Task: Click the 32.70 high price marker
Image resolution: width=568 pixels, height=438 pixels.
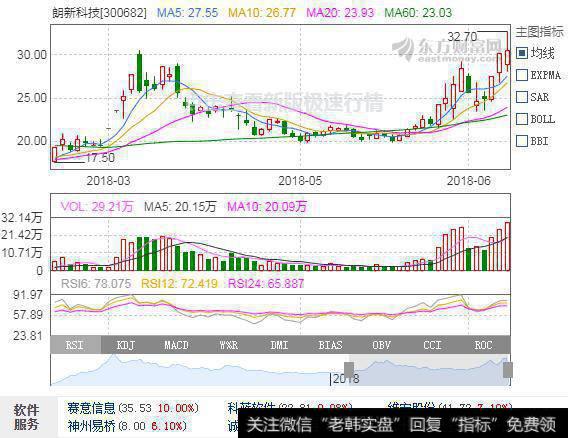Action: [x=462, y=37]
